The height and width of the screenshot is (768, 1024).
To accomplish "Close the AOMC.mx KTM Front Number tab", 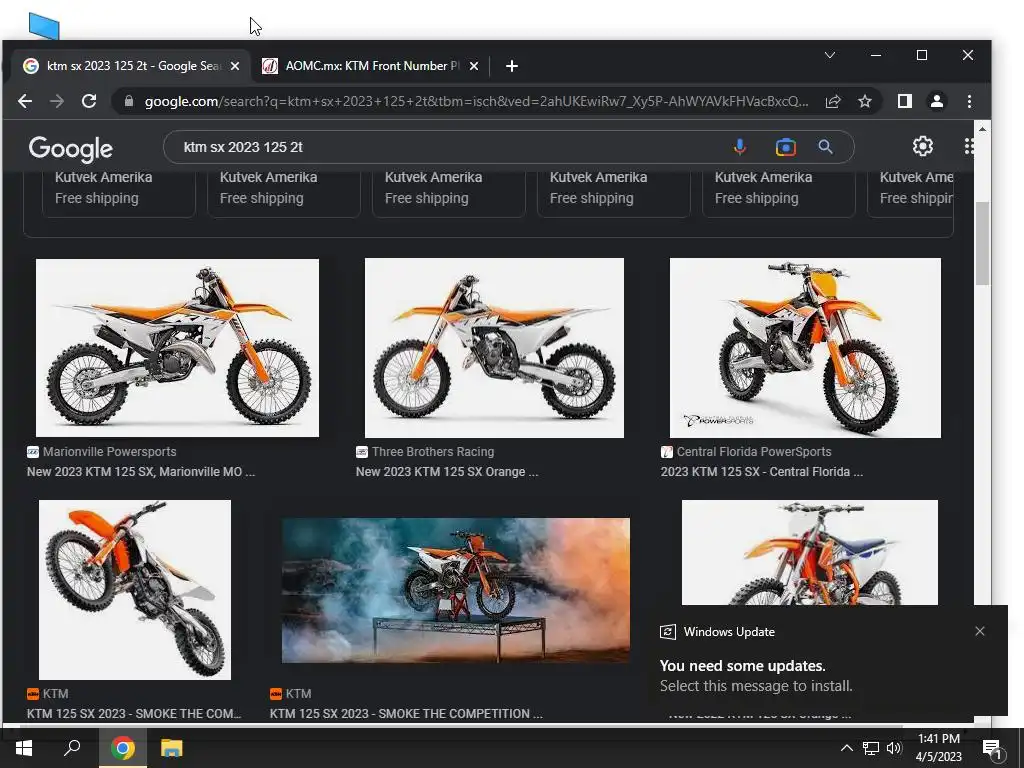I will point(474,66).
